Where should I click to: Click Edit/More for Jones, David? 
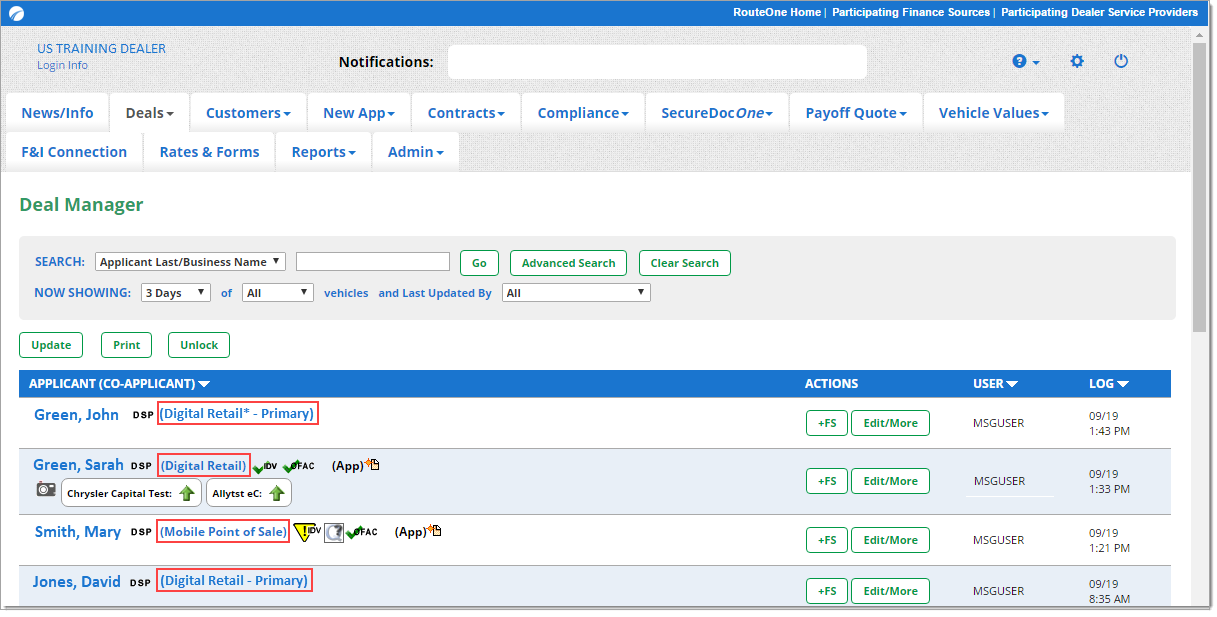point(890,591)
